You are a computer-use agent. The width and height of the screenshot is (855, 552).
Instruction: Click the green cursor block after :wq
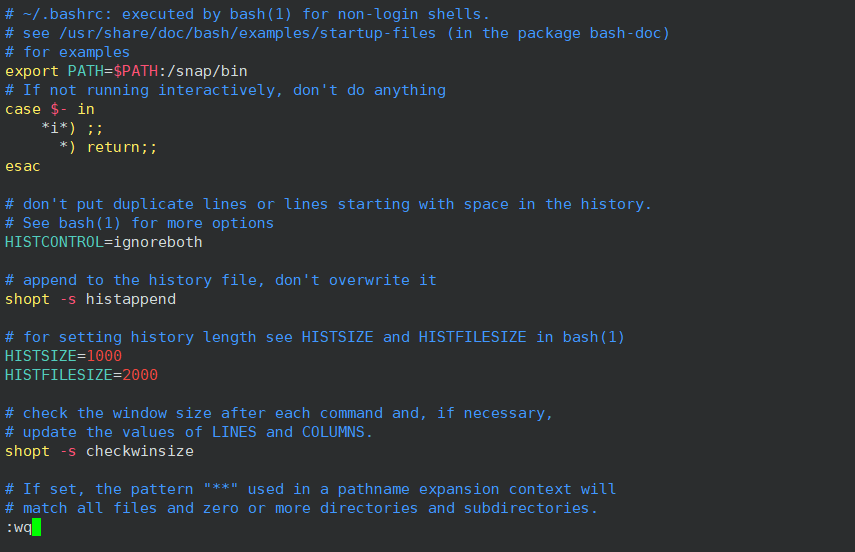(37, 527)
